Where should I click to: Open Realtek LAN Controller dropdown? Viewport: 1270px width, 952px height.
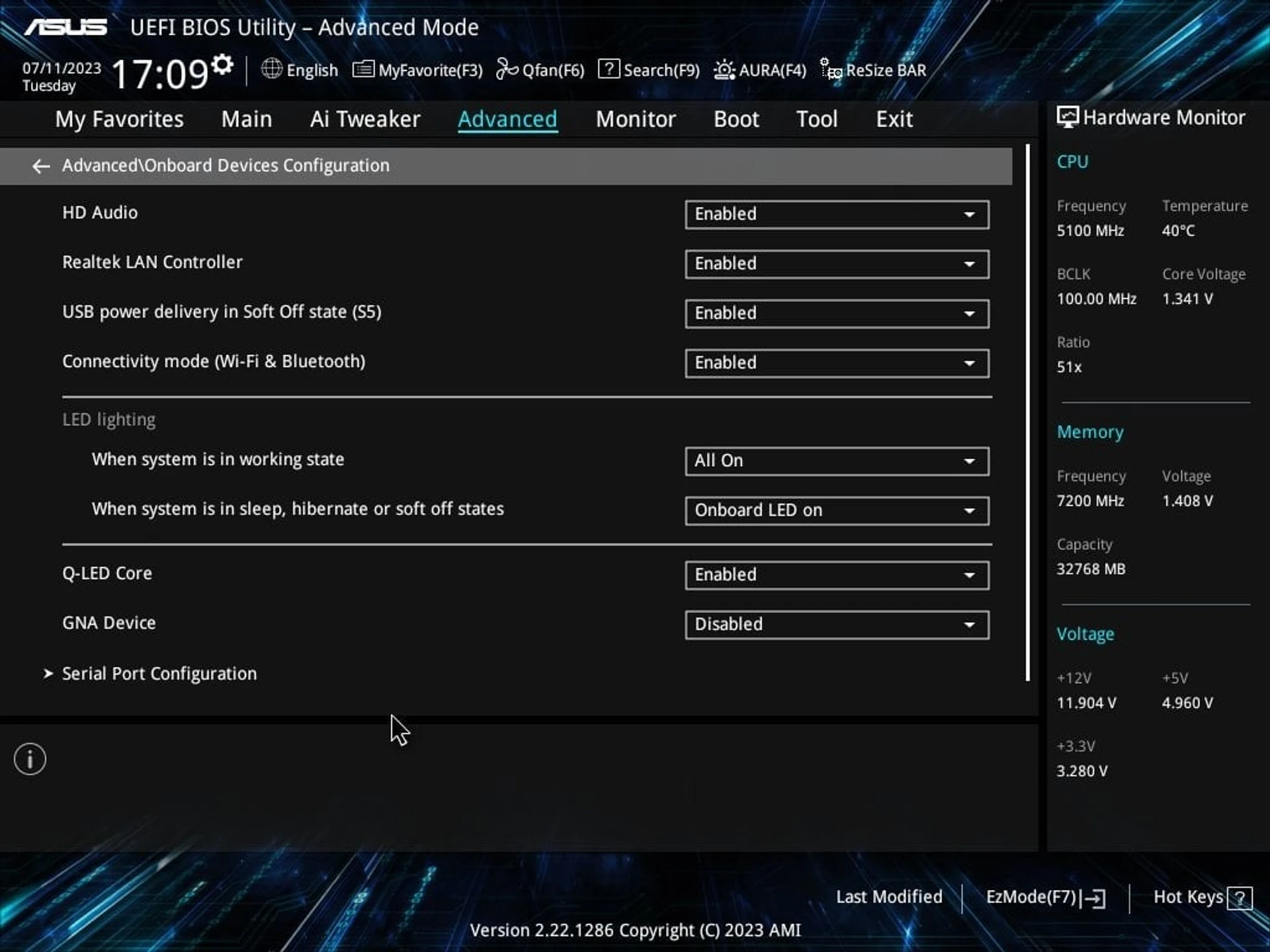(837, 264)
